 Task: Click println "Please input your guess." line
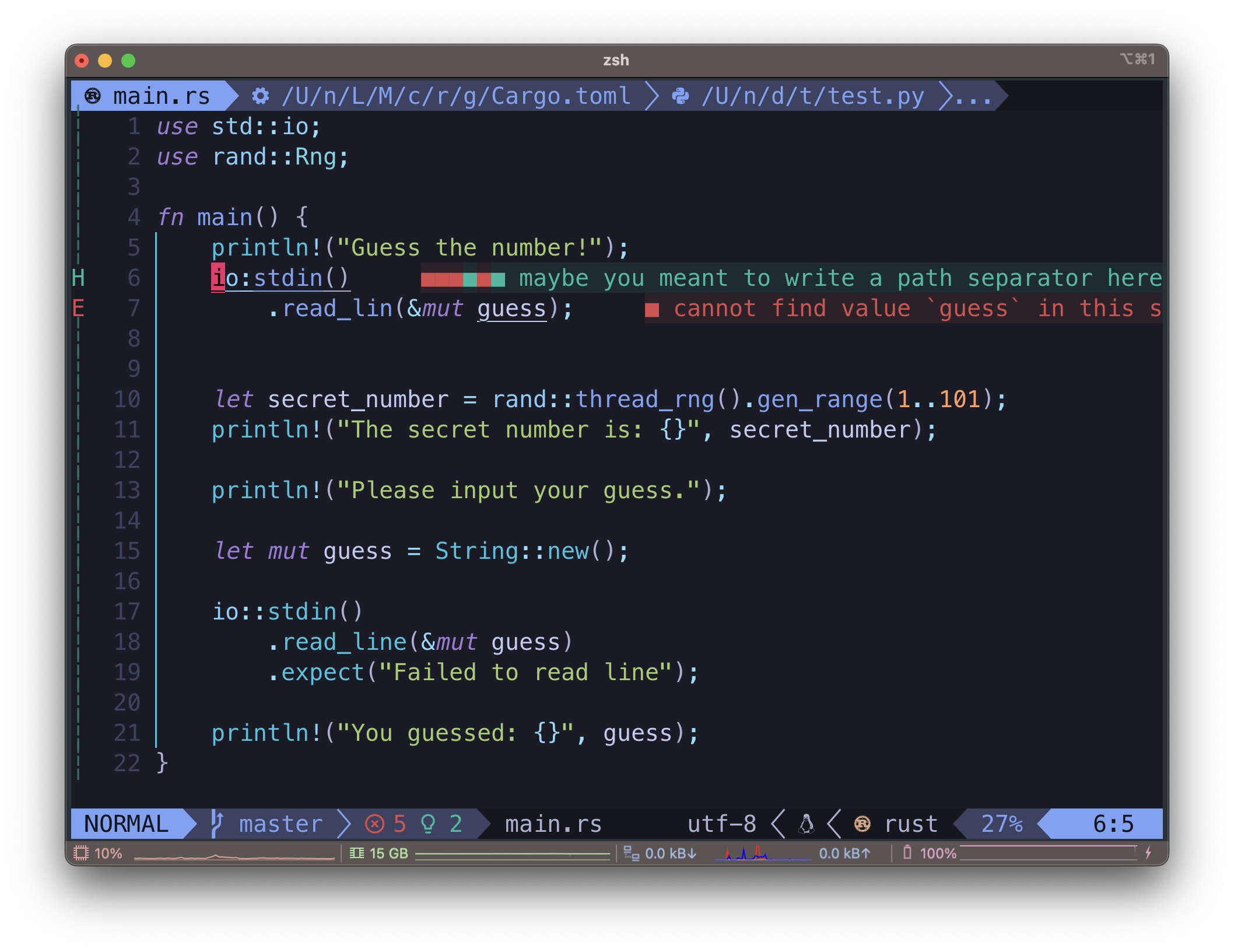[469, 490]
